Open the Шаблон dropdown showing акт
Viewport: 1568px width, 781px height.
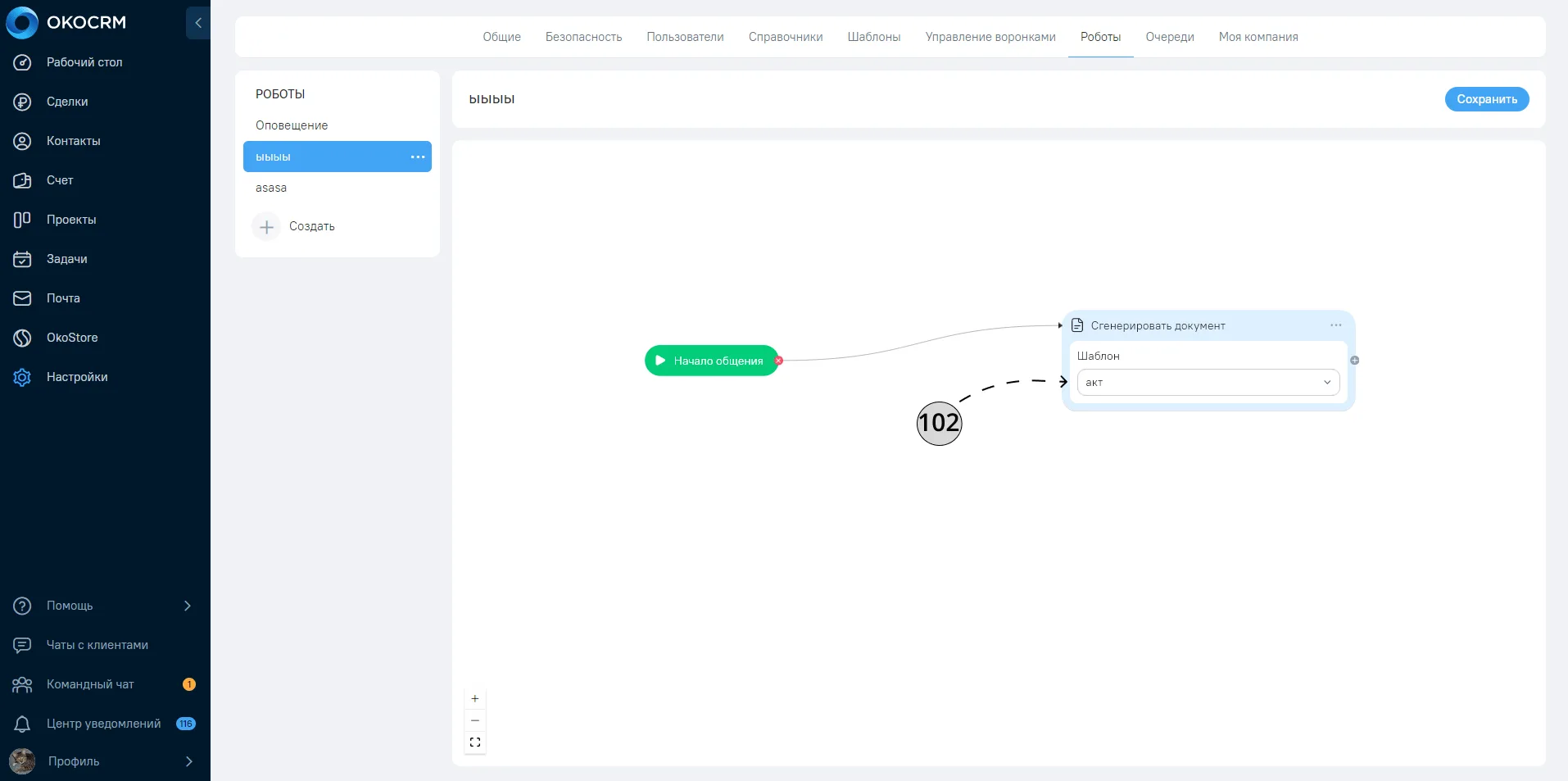(1208, 383)
